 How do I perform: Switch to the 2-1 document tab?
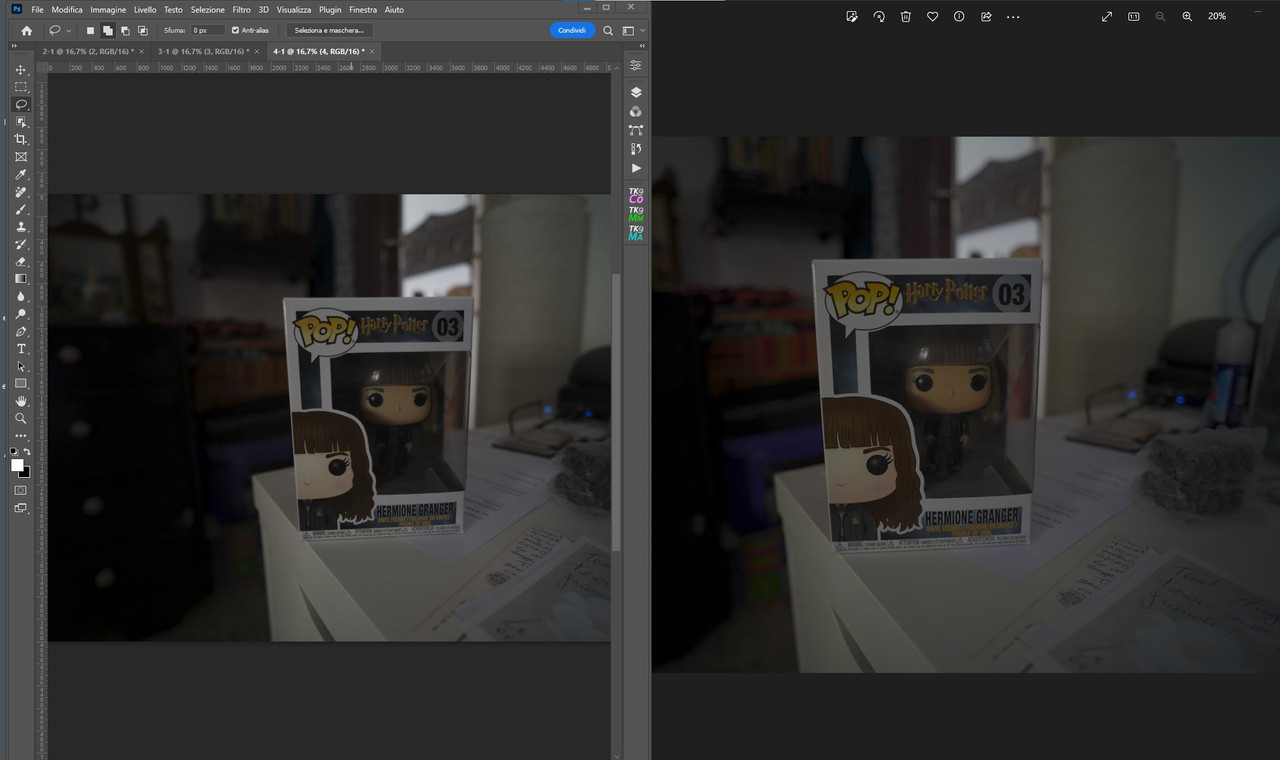(88, 51)
